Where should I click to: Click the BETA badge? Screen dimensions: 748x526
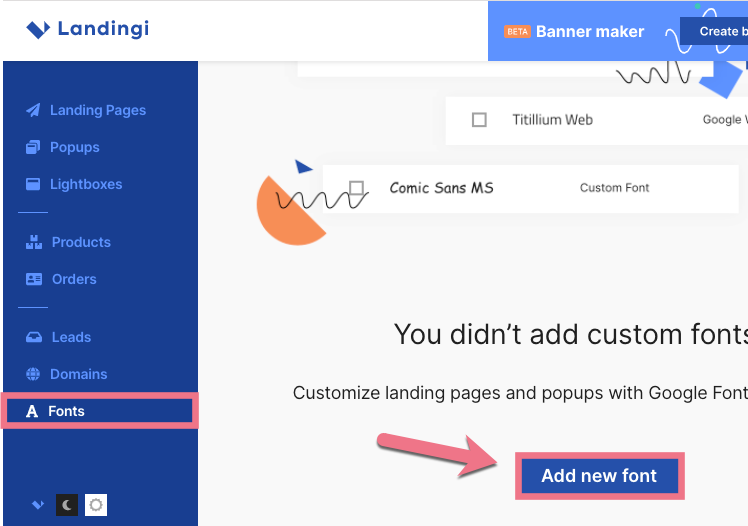click(517, 32)
